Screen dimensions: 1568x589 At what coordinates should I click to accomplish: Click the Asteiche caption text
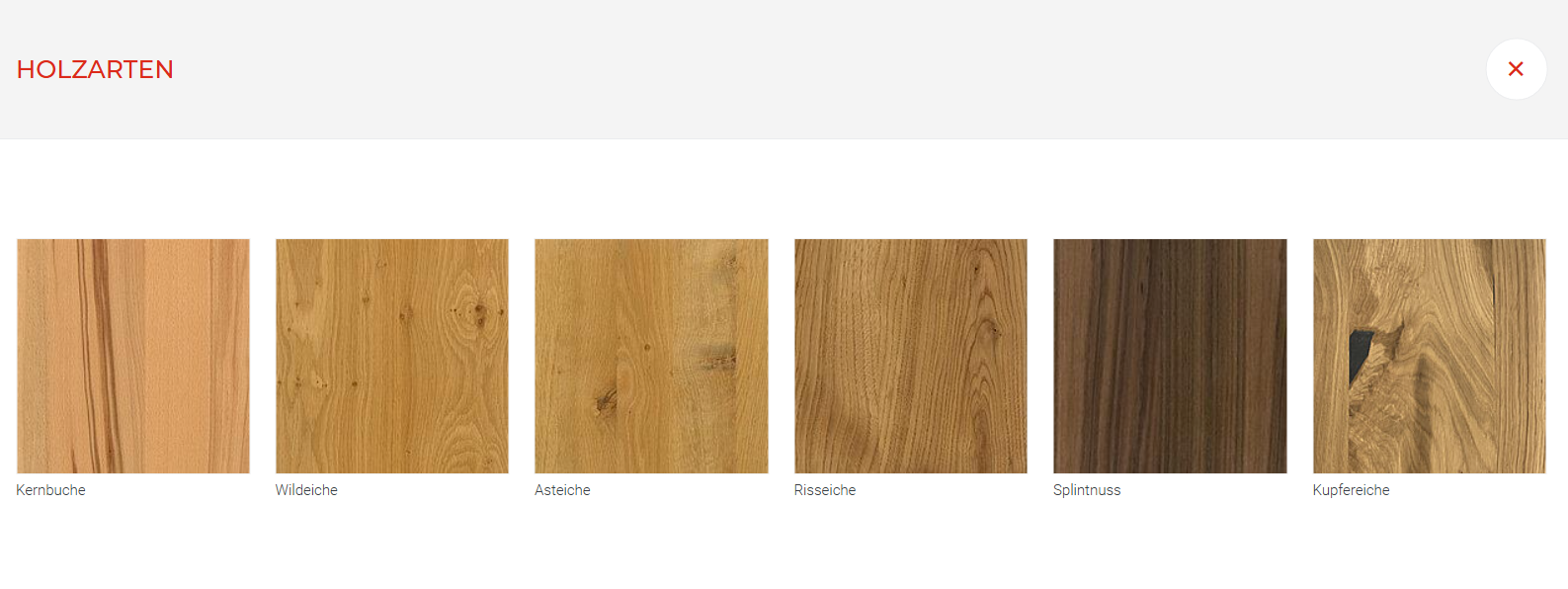562,490
